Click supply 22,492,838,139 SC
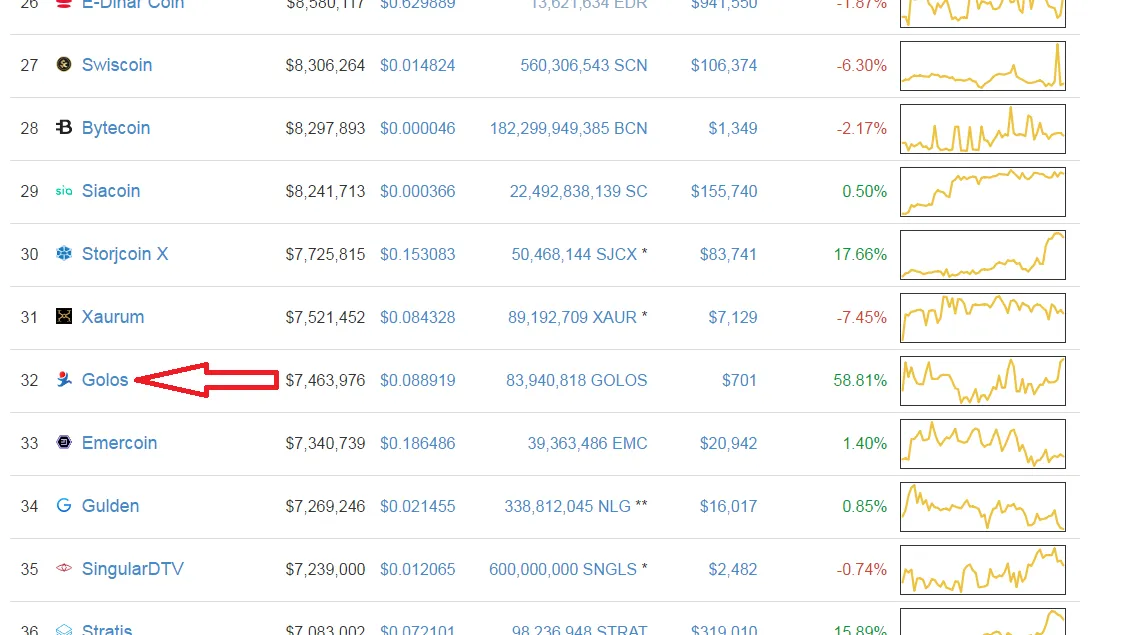This screenshot has width=1129, height=635. coord(579,192)
